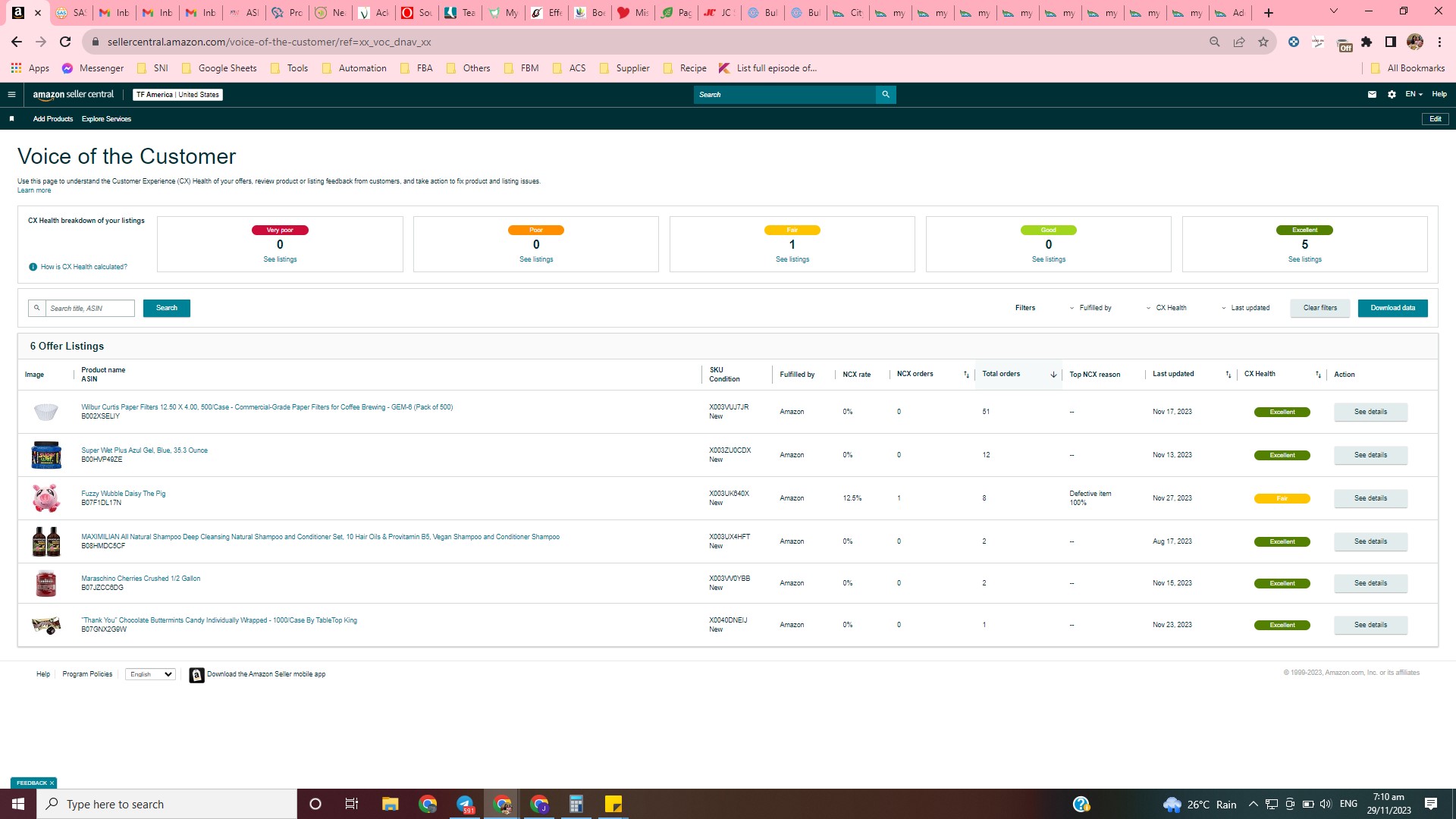The width and height of the screenshot is (1456, 819).
Task: Click the Amazon Seller mobile app icon
Action: click(196, 675)
